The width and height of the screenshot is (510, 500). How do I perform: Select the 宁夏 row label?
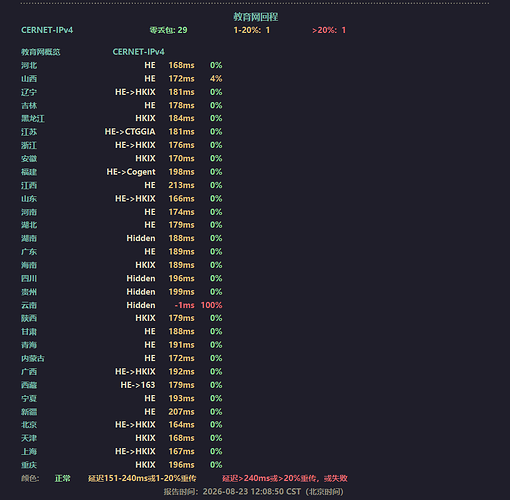pyautogui.click(x=29, y=398)
